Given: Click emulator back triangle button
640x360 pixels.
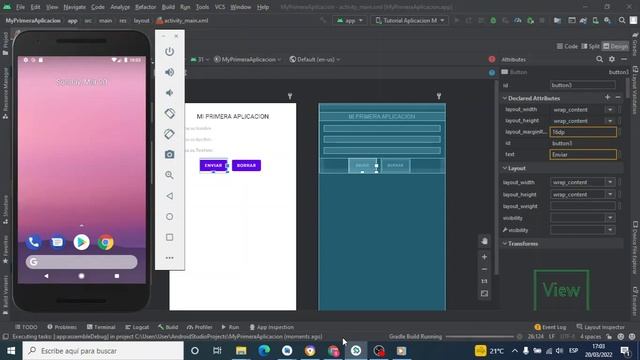Looking at the screenshot, I should click(x=169, y=196).
